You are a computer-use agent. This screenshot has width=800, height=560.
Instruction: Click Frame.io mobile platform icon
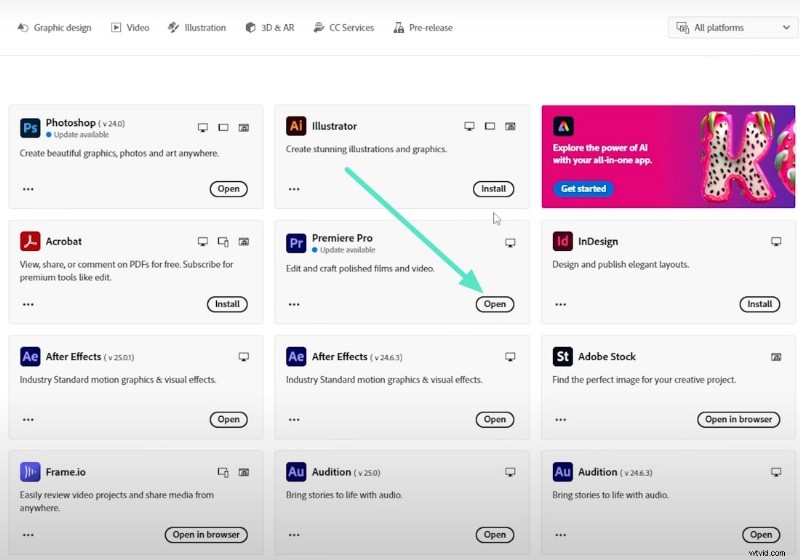(x=223, y=472)
